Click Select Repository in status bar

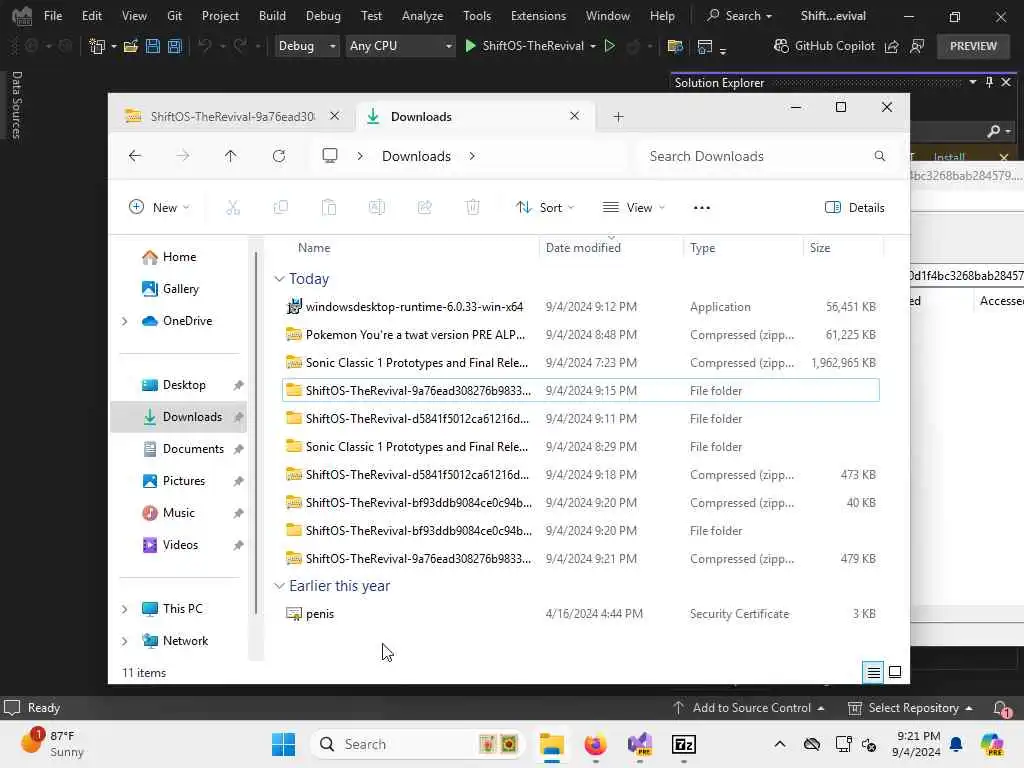(x=910, y=708)
